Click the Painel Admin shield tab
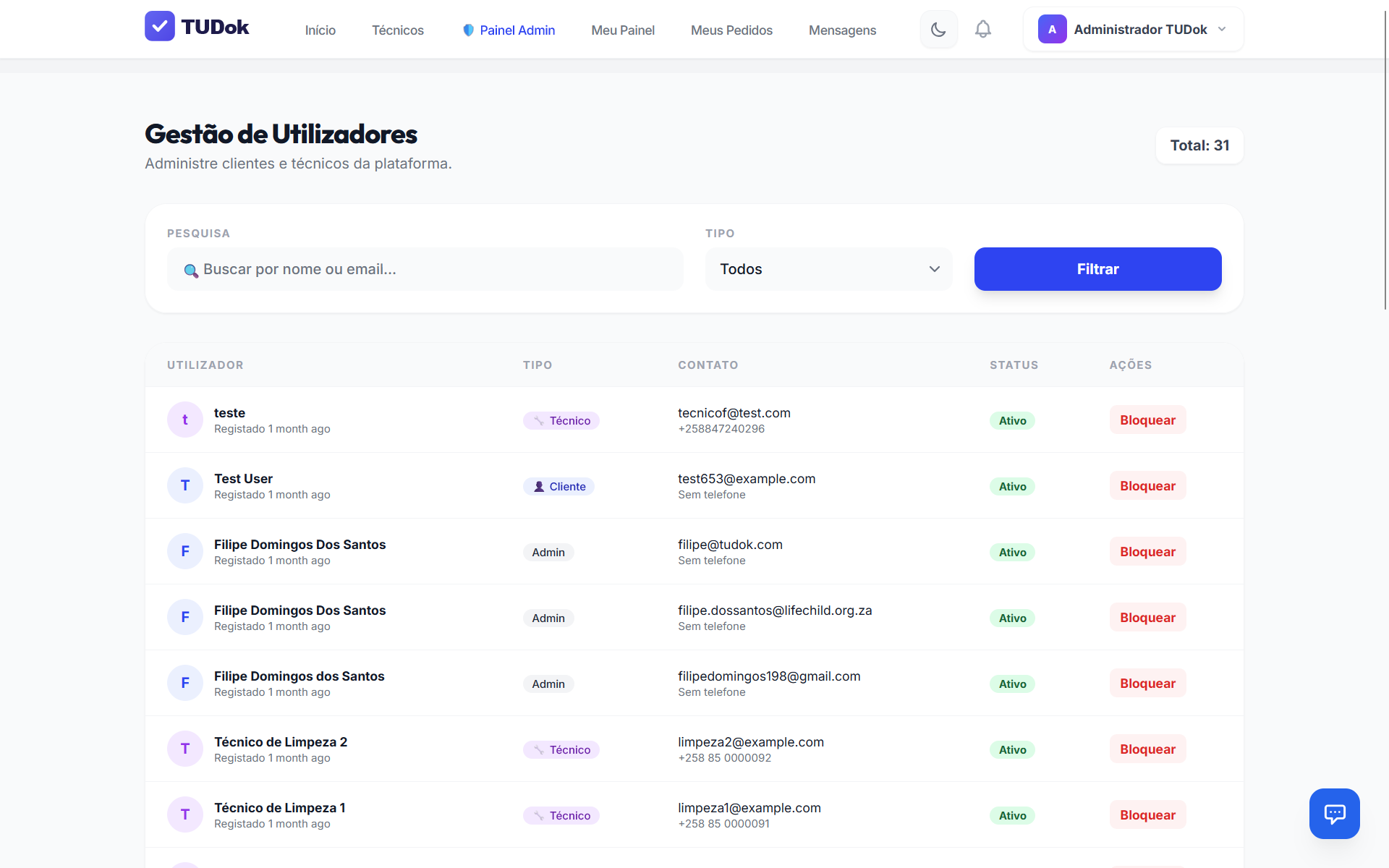The height and width of the screenshot is (868, 1389). point(509,30)
